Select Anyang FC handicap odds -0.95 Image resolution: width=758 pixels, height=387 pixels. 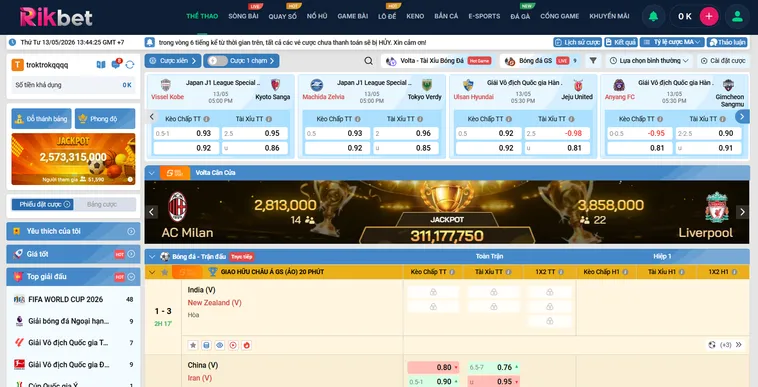(640, 133)
